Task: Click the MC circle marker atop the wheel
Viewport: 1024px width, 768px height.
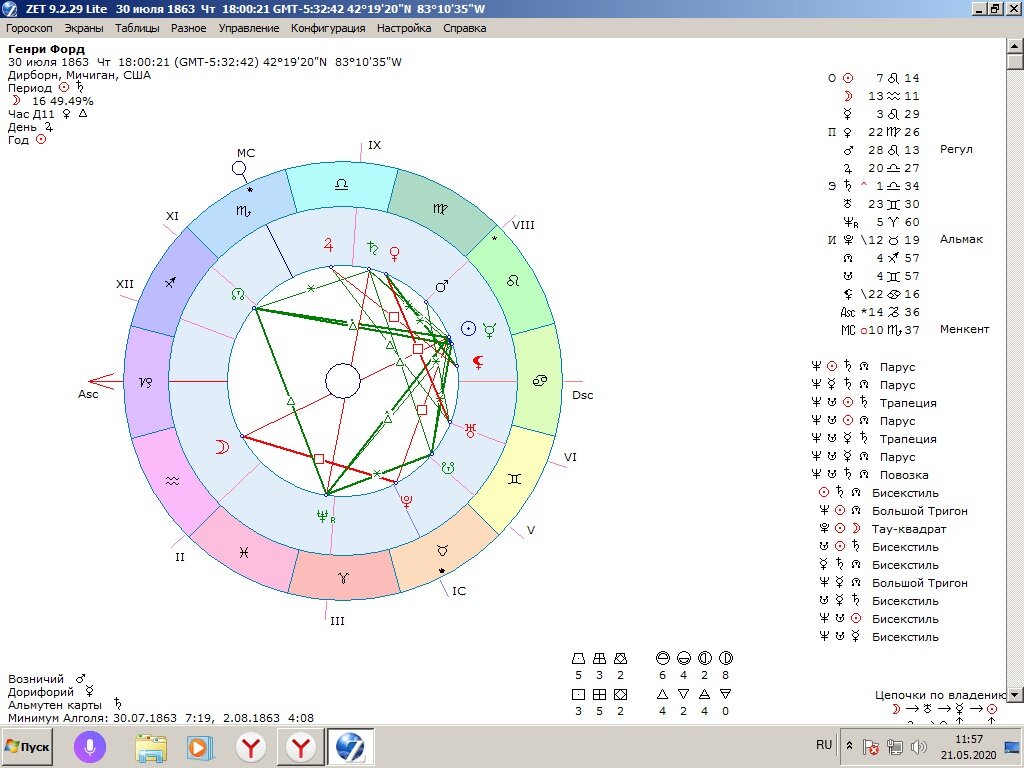Action: tap(240, 168)
